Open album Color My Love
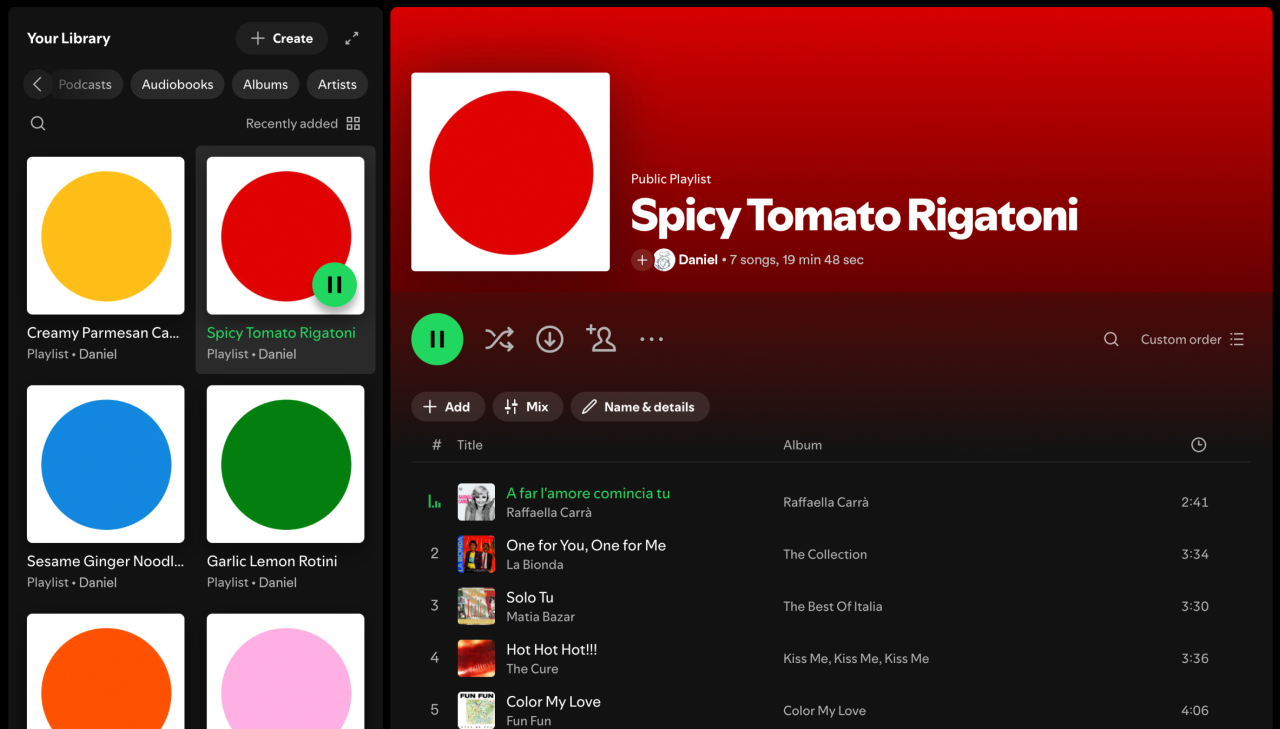This screenshot has height=729, width=1280. click(824, 711)
